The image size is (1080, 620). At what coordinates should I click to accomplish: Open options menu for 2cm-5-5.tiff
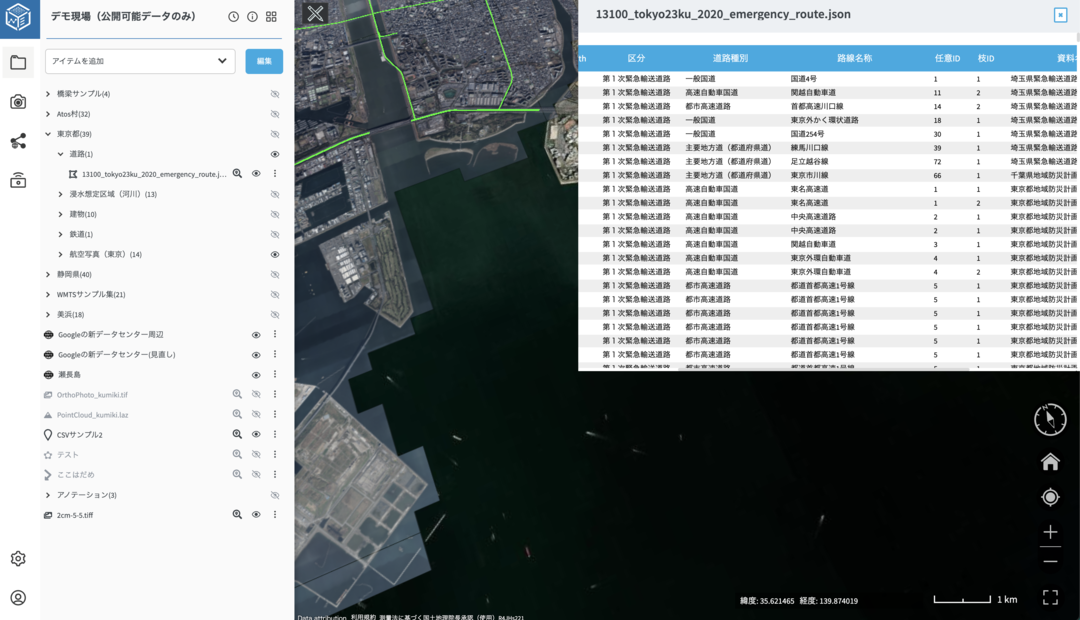[275, 515]
